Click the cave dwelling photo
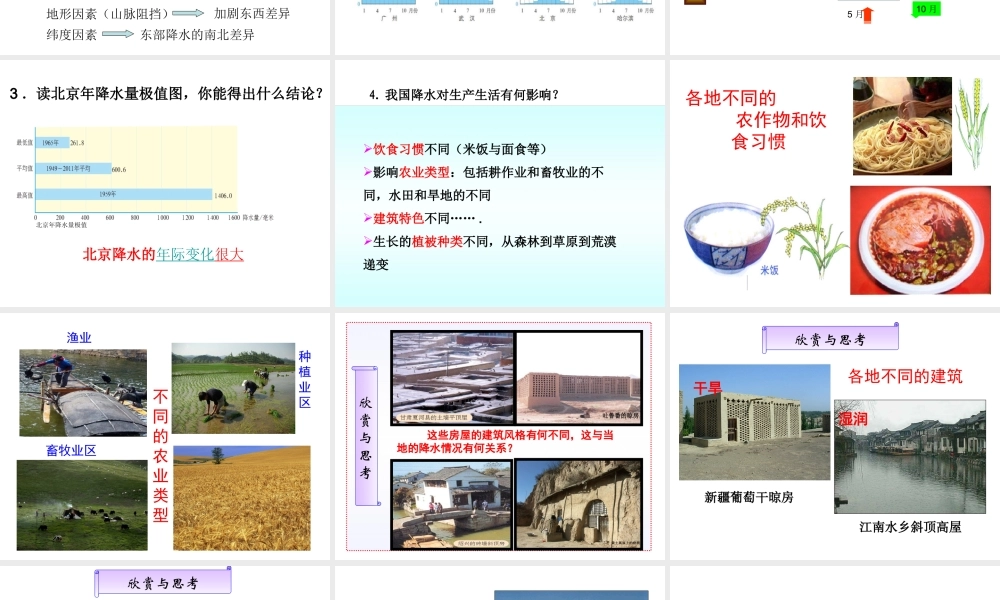Viewport: 1000px width, 600px height. tap(578, 505)
